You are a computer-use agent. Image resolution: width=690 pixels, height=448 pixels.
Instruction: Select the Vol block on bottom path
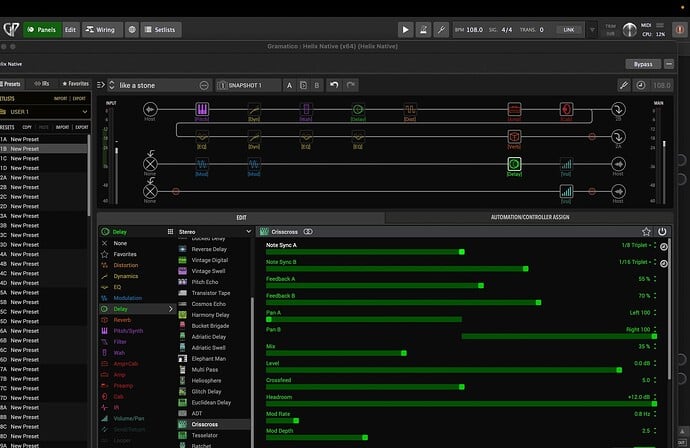(566, 191)
